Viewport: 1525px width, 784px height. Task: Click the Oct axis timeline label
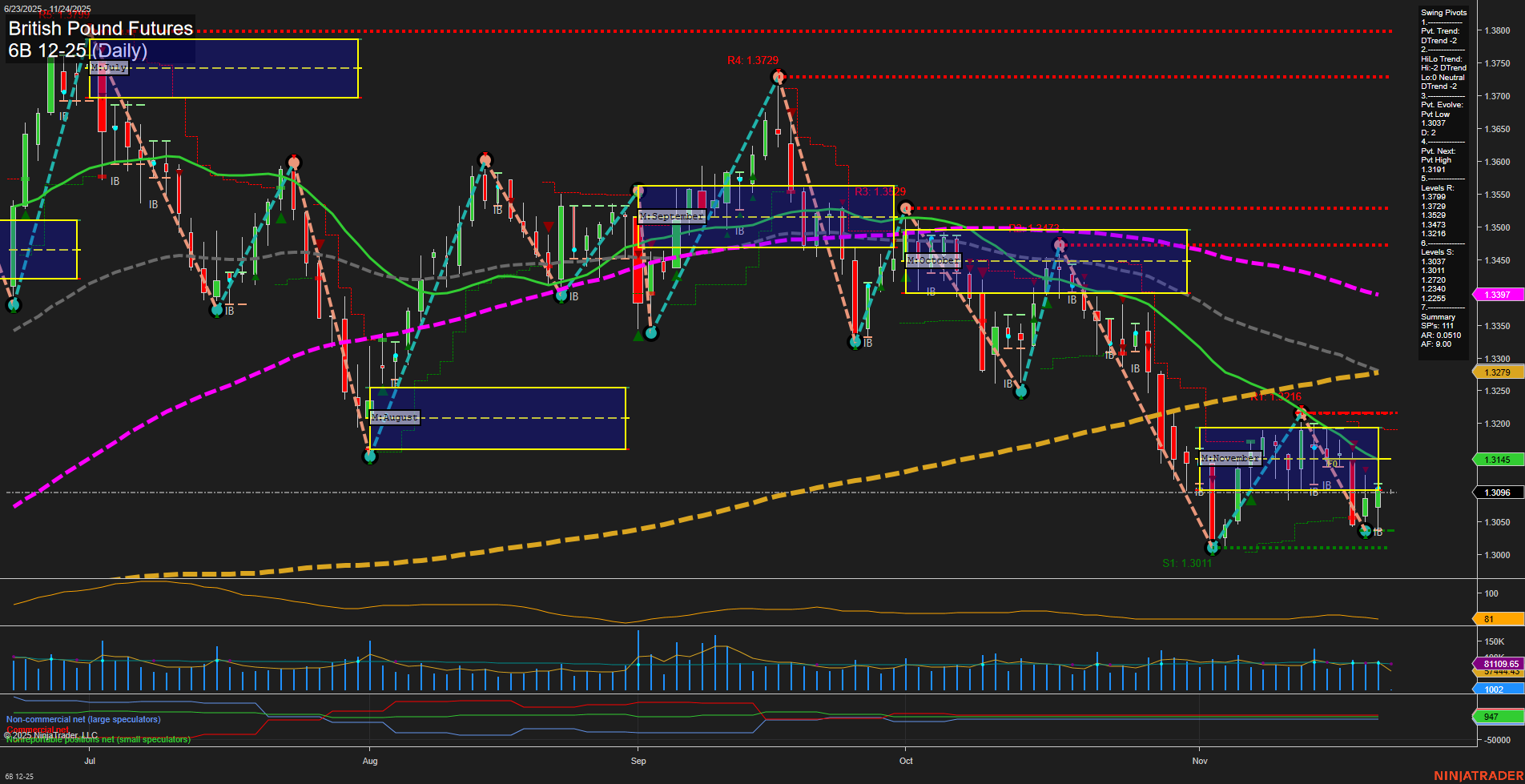click(x=906, y=762)
